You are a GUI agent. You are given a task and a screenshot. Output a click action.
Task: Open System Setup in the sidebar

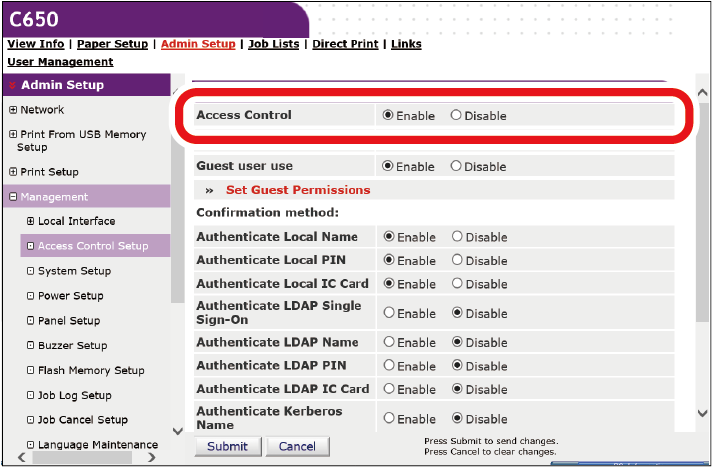(74, 271)
